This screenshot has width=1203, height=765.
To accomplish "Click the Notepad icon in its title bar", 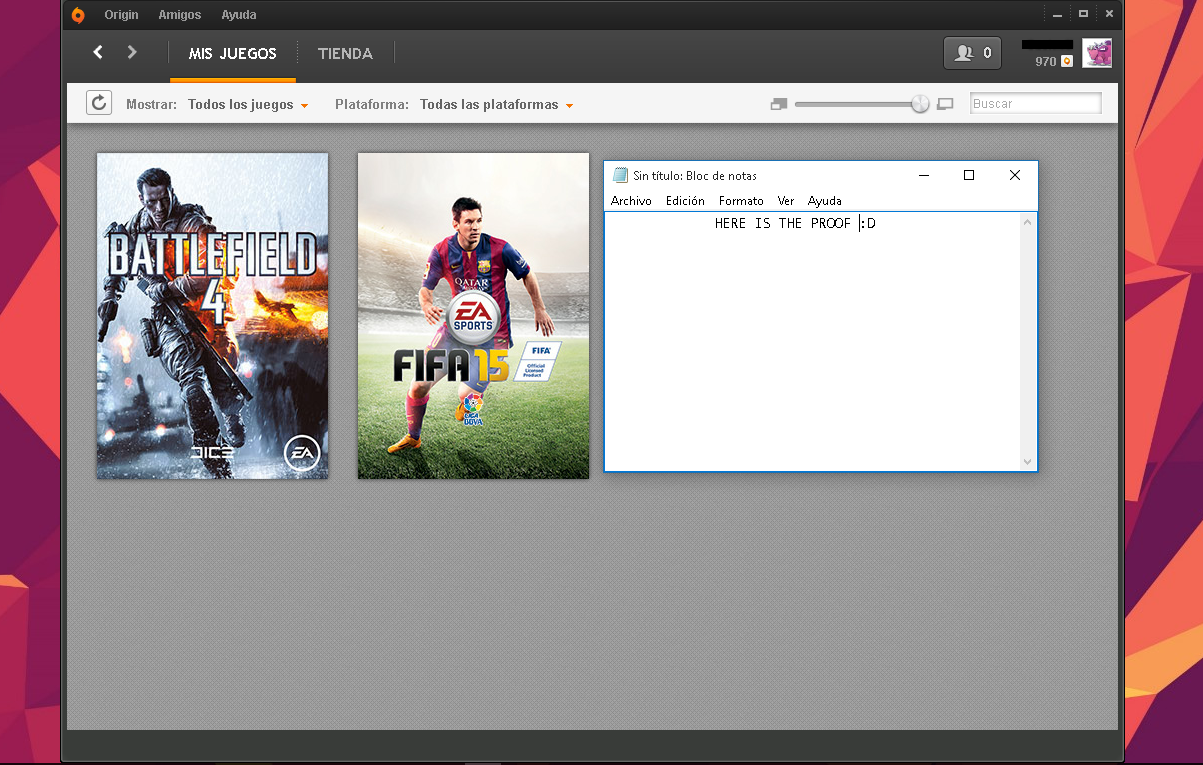I will click(621, 175).
